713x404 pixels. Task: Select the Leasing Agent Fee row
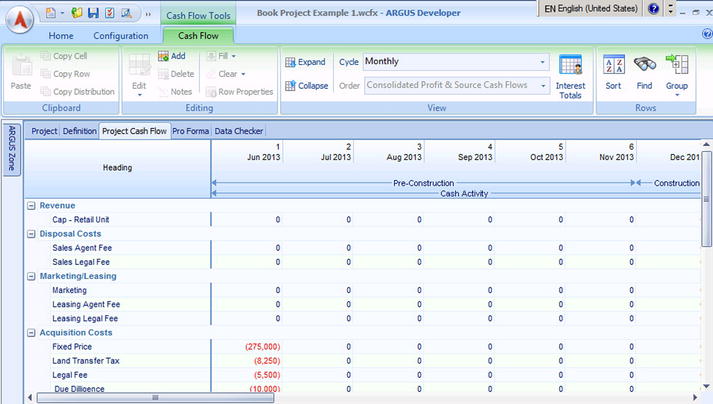point(86,304)
